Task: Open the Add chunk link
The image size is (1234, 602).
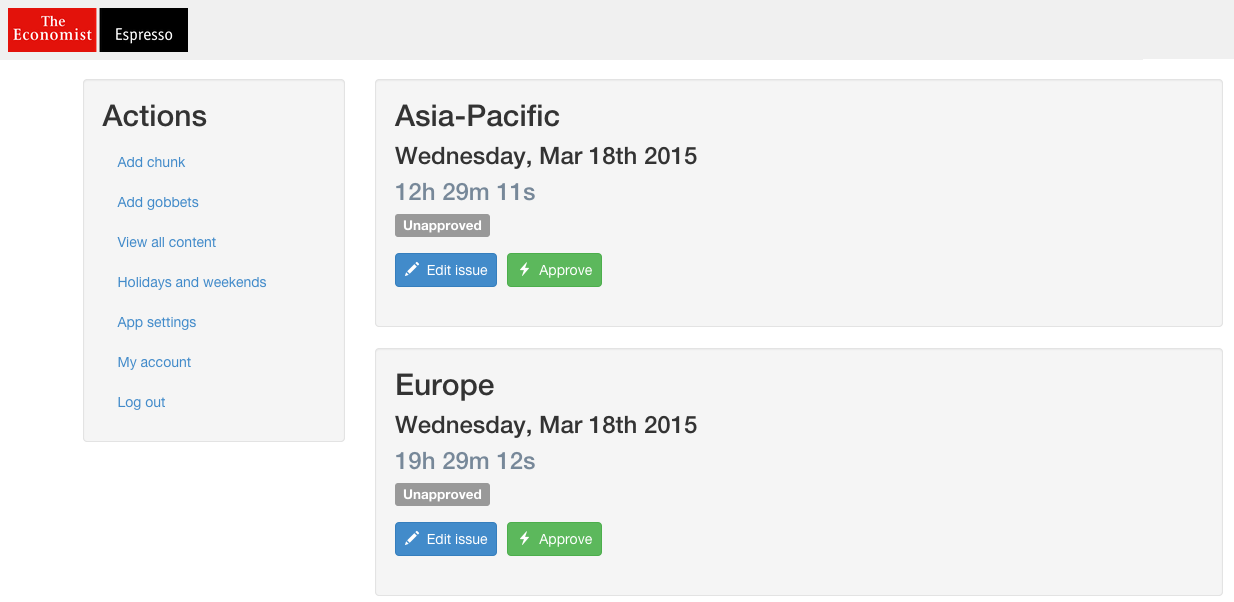Action: [x=151, y=162]
